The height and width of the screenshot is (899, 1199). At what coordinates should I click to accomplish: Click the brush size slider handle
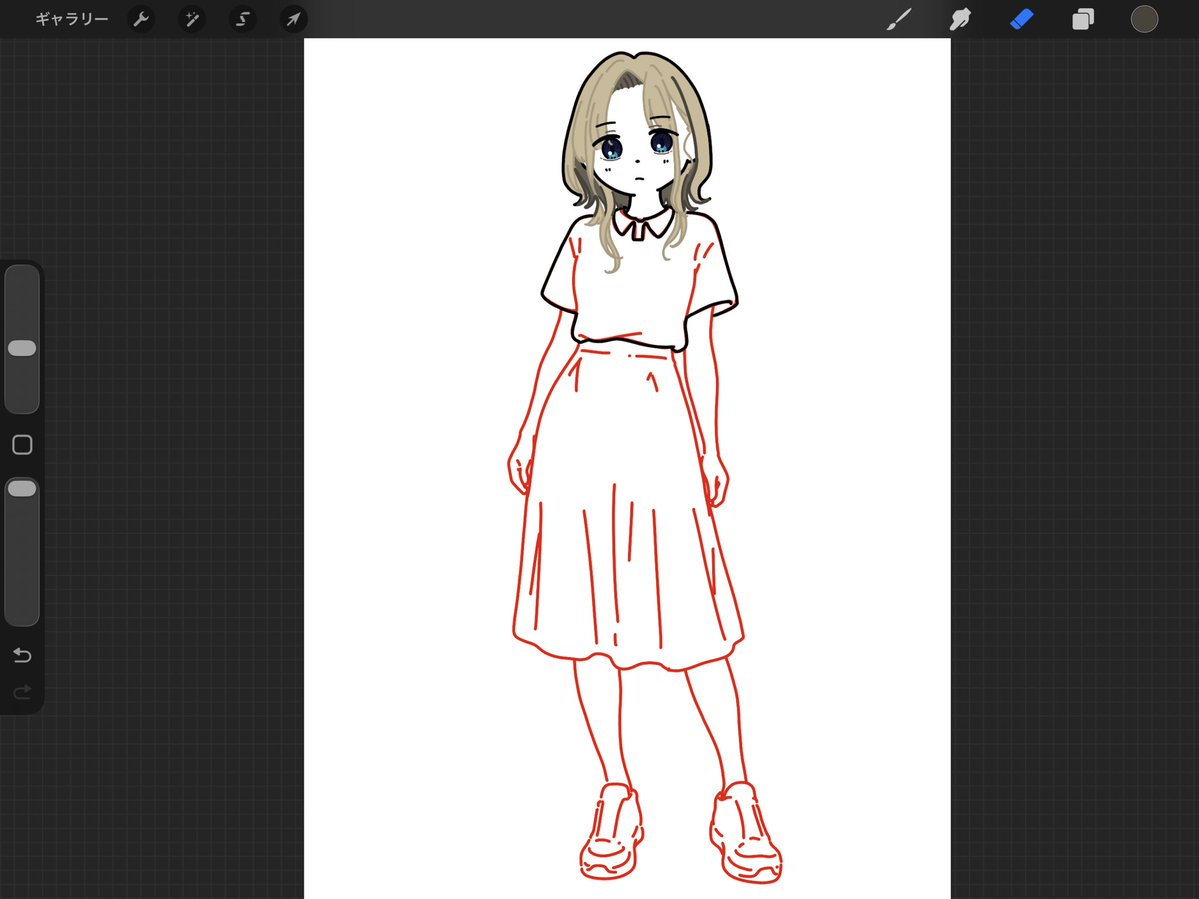pos(22,349)
